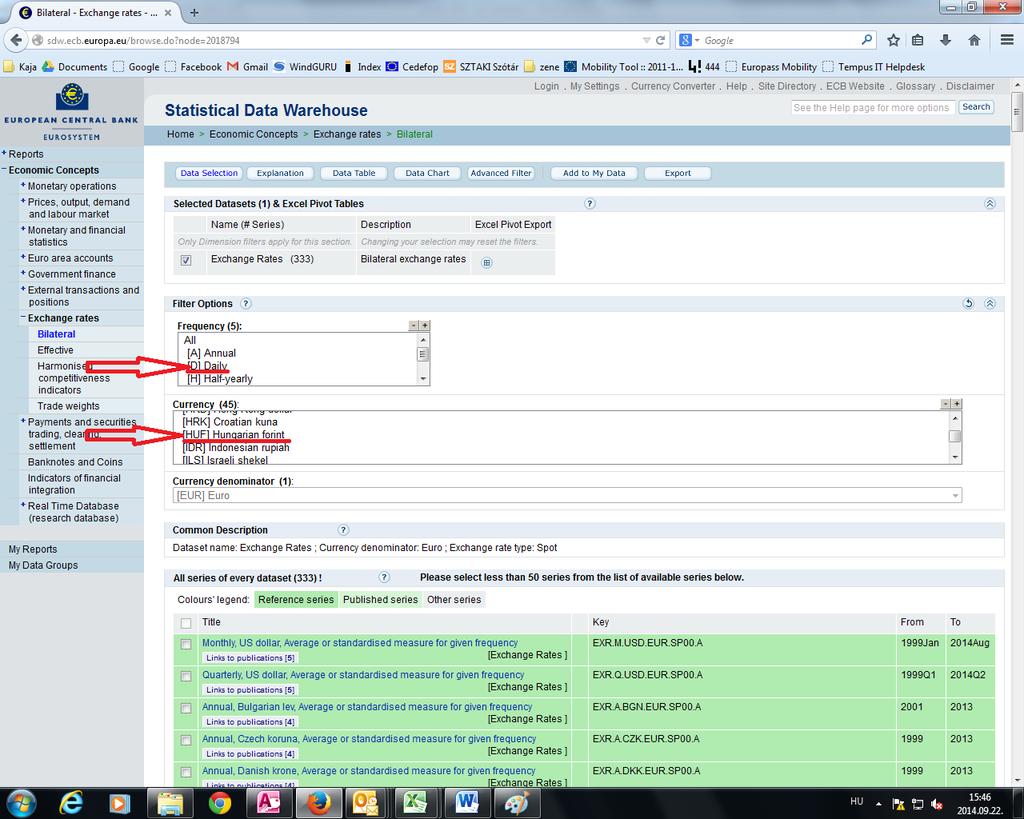1024x819 pixels.
Task: Click the Help page search input field
Action: [872, 107]
